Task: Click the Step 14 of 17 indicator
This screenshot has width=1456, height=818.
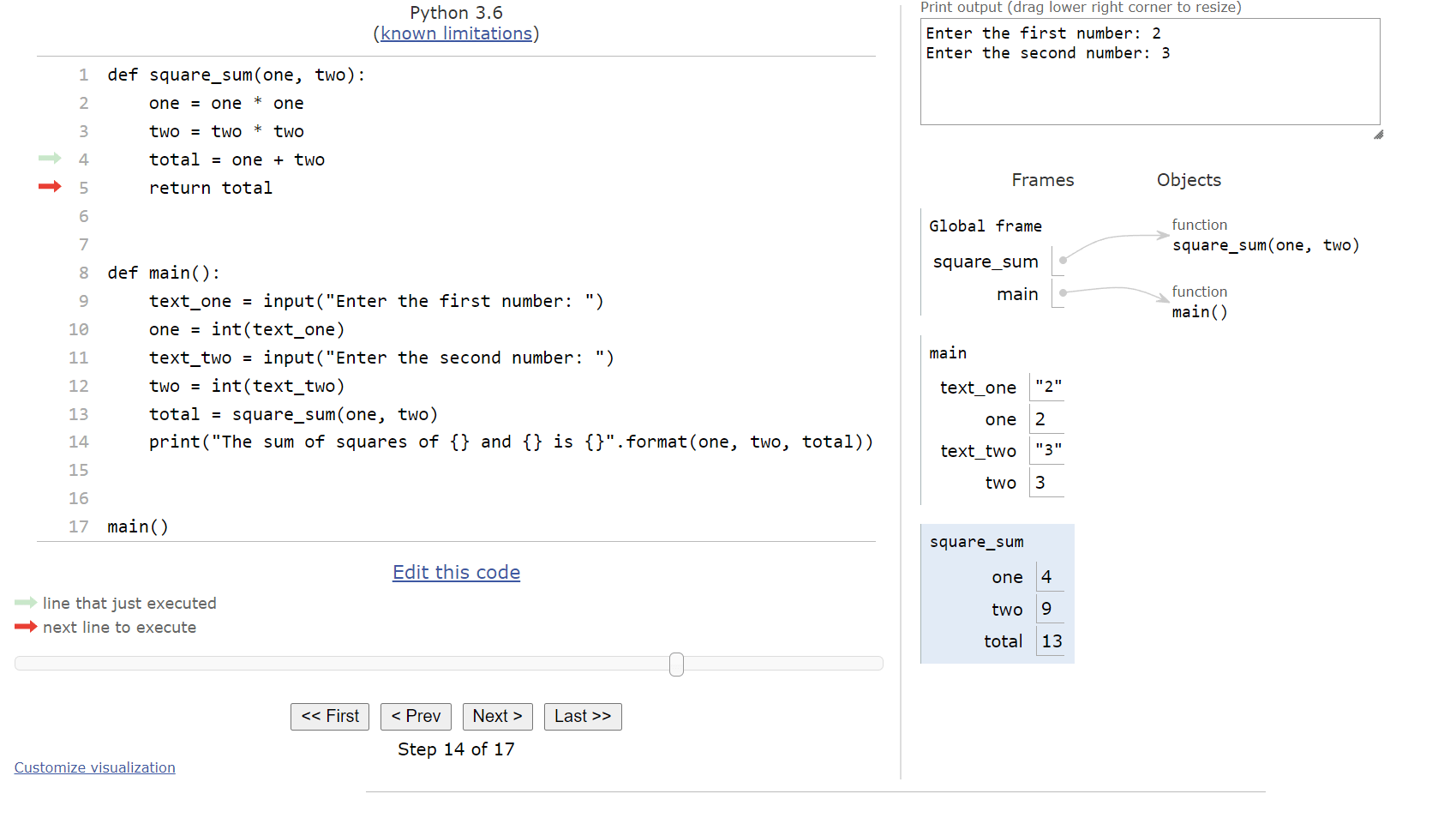Action: click(x=456, y=749)
